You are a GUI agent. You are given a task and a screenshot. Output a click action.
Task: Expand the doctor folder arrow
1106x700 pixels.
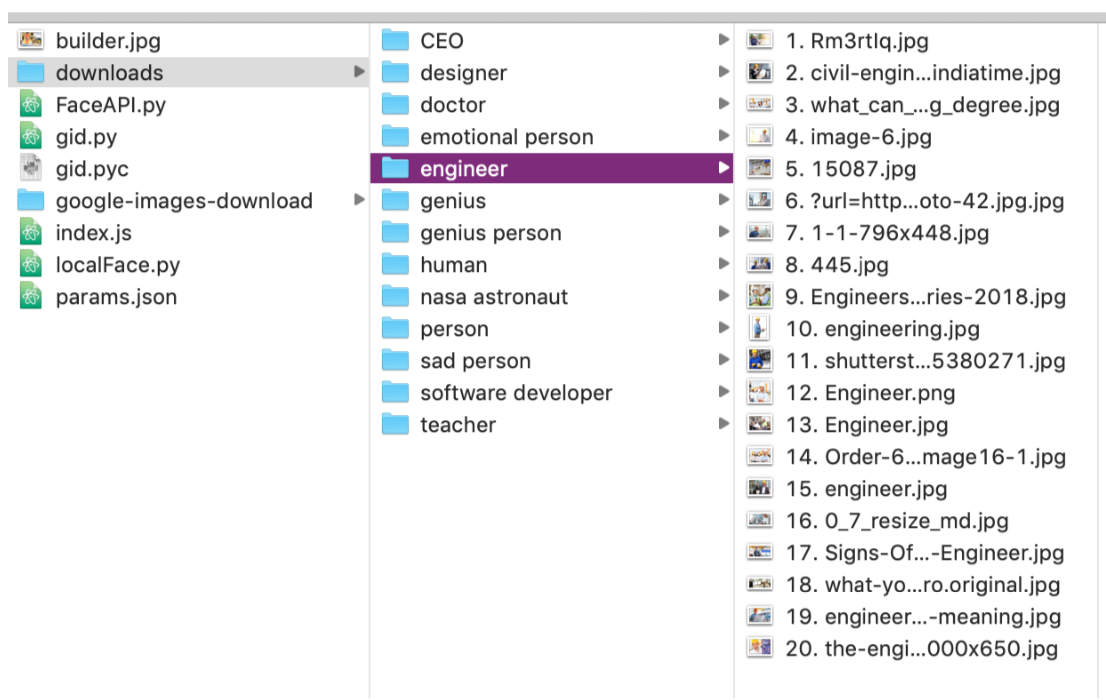pyautogui.click(x=723, y=104)
